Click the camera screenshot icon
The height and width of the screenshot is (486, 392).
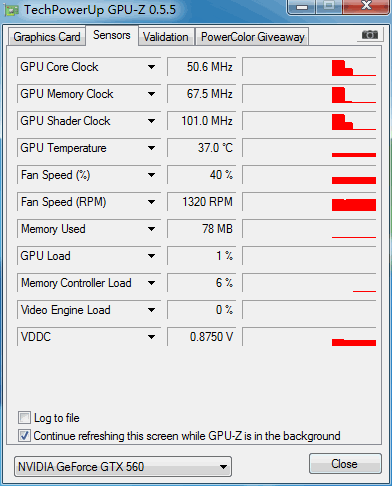[370, 34]
